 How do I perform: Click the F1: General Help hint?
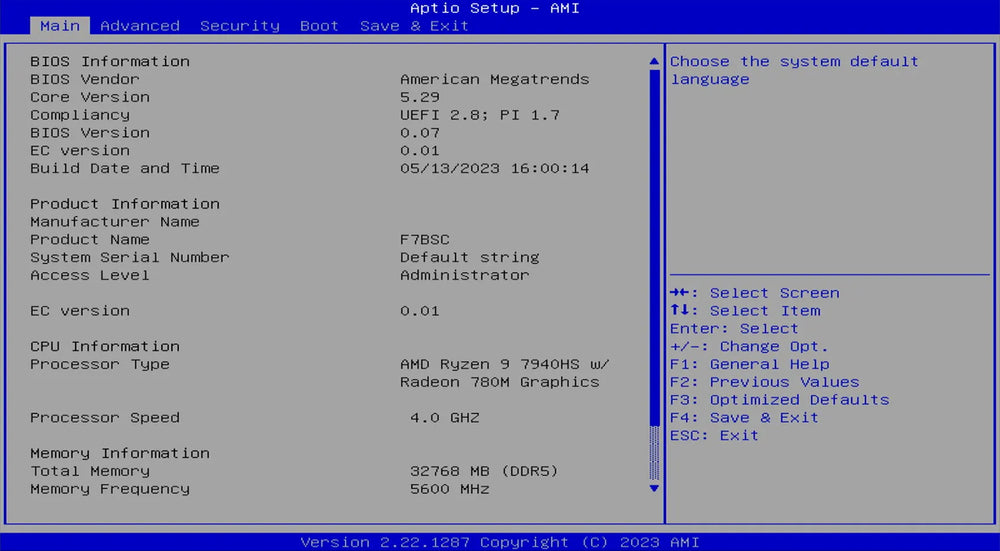(x=749, y=364)
